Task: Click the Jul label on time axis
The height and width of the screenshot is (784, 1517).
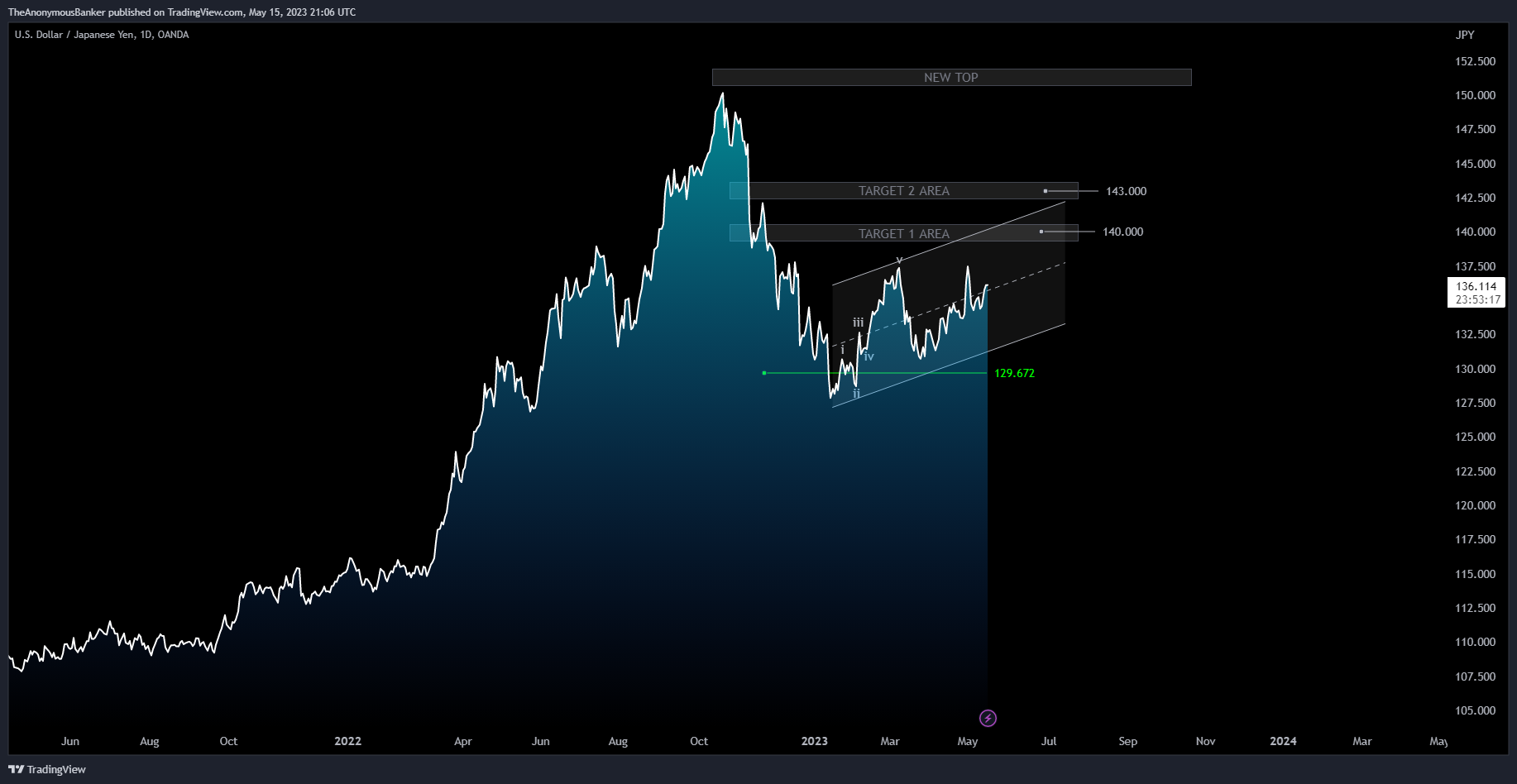Action: 1049,741
